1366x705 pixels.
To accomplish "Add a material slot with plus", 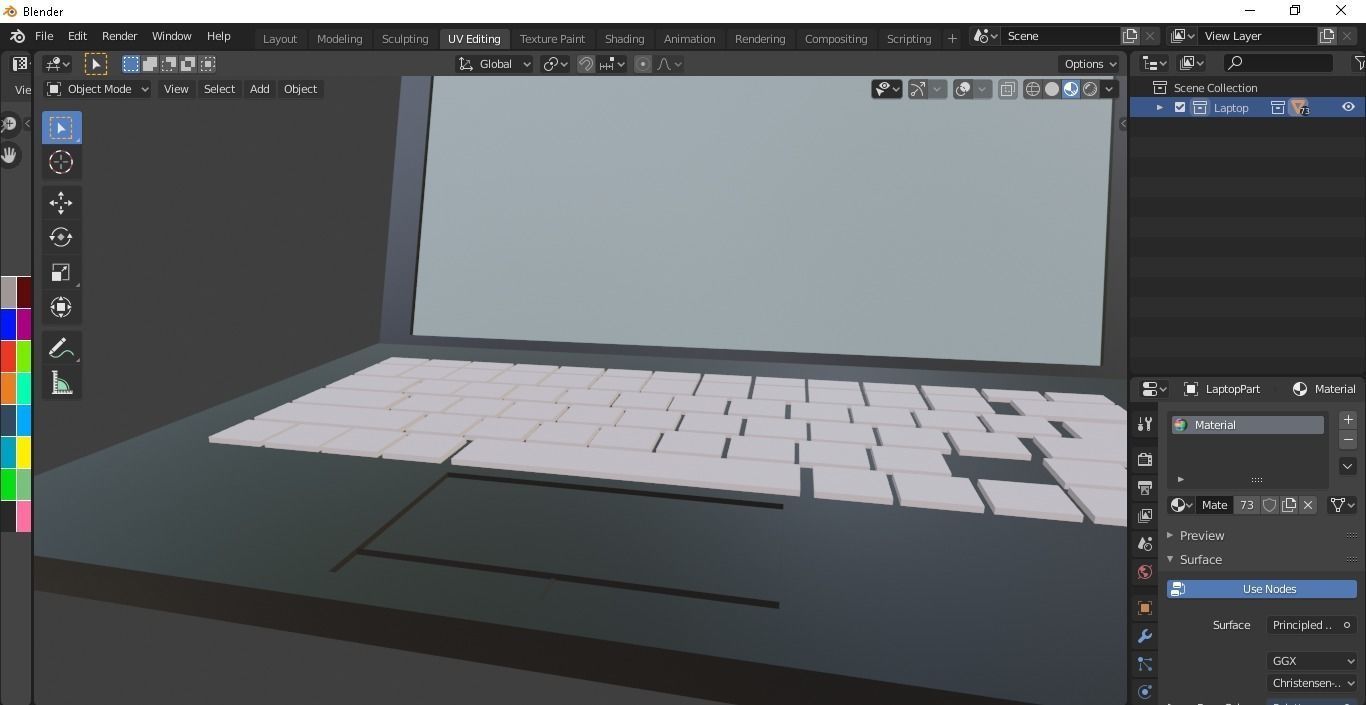I will [1348, 420].
